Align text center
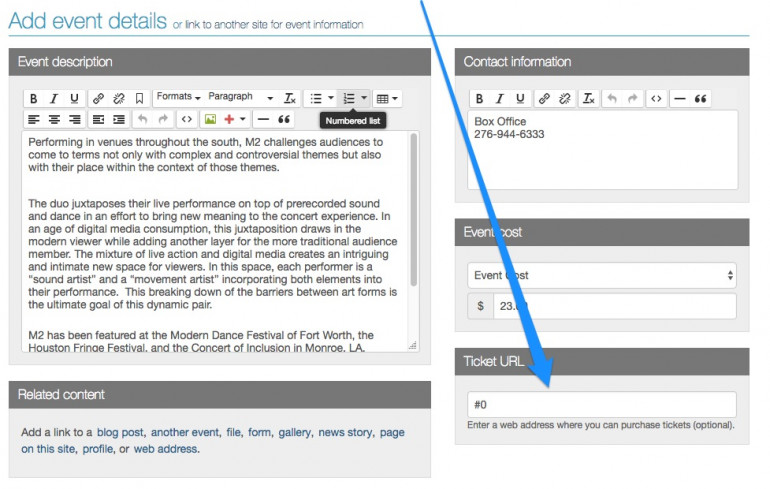 pos(54,119)
